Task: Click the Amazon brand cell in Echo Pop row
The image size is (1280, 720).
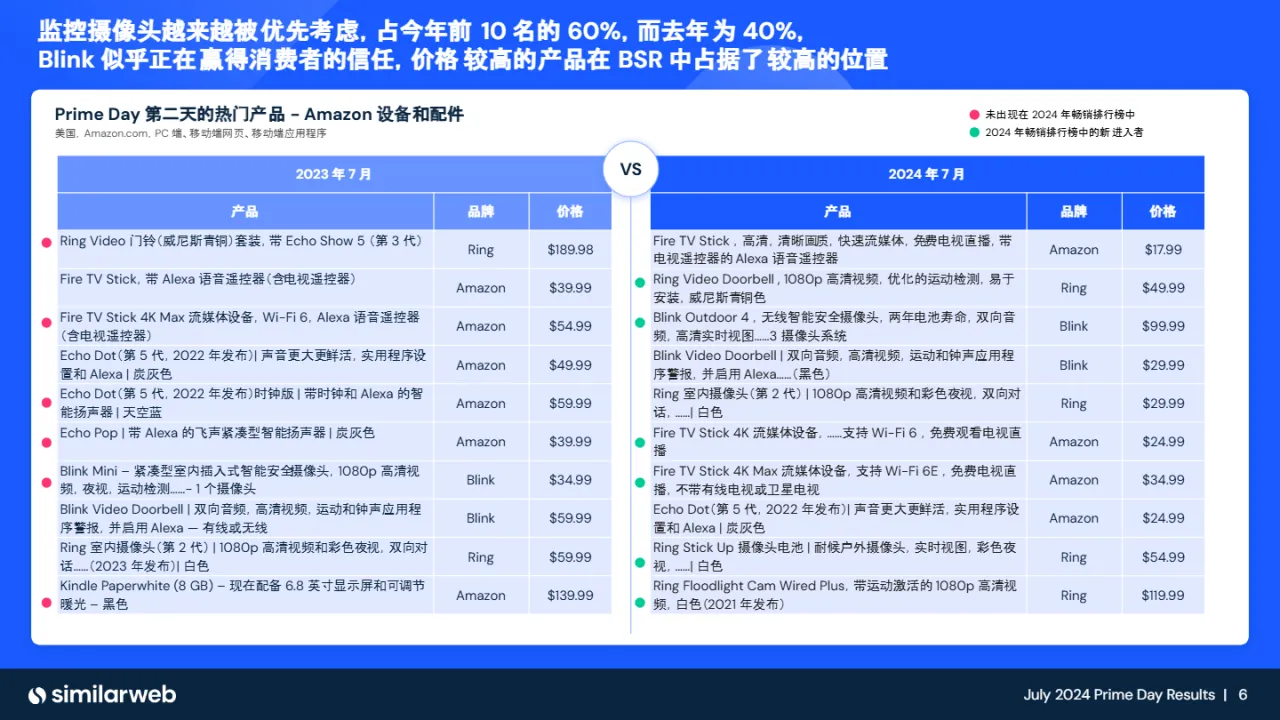Action: tap(481, 442)
